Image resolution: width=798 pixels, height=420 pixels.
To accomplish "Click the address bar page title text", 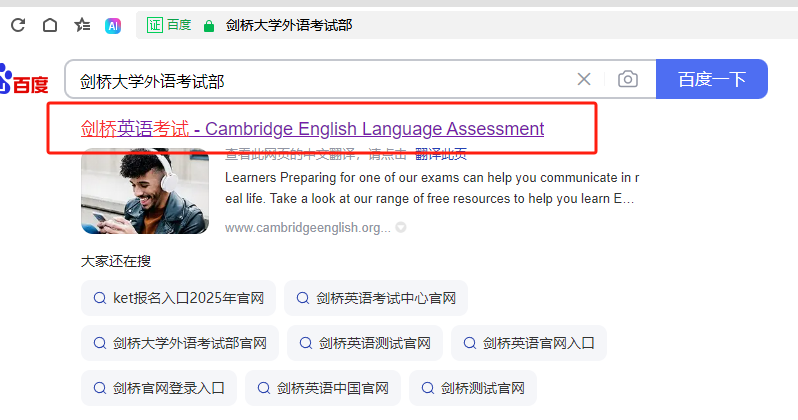I will (289, 25).
